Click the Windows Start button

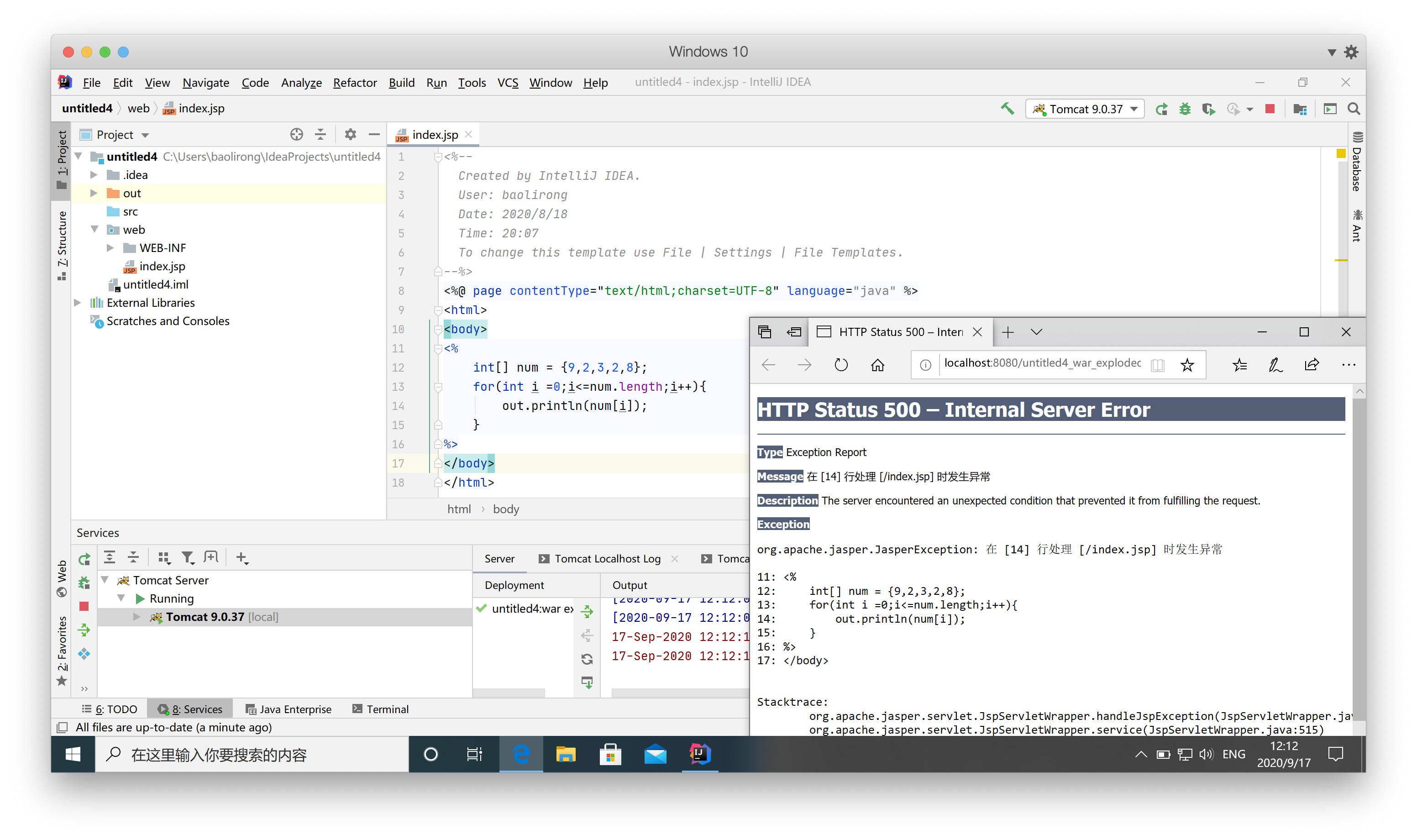73,755
